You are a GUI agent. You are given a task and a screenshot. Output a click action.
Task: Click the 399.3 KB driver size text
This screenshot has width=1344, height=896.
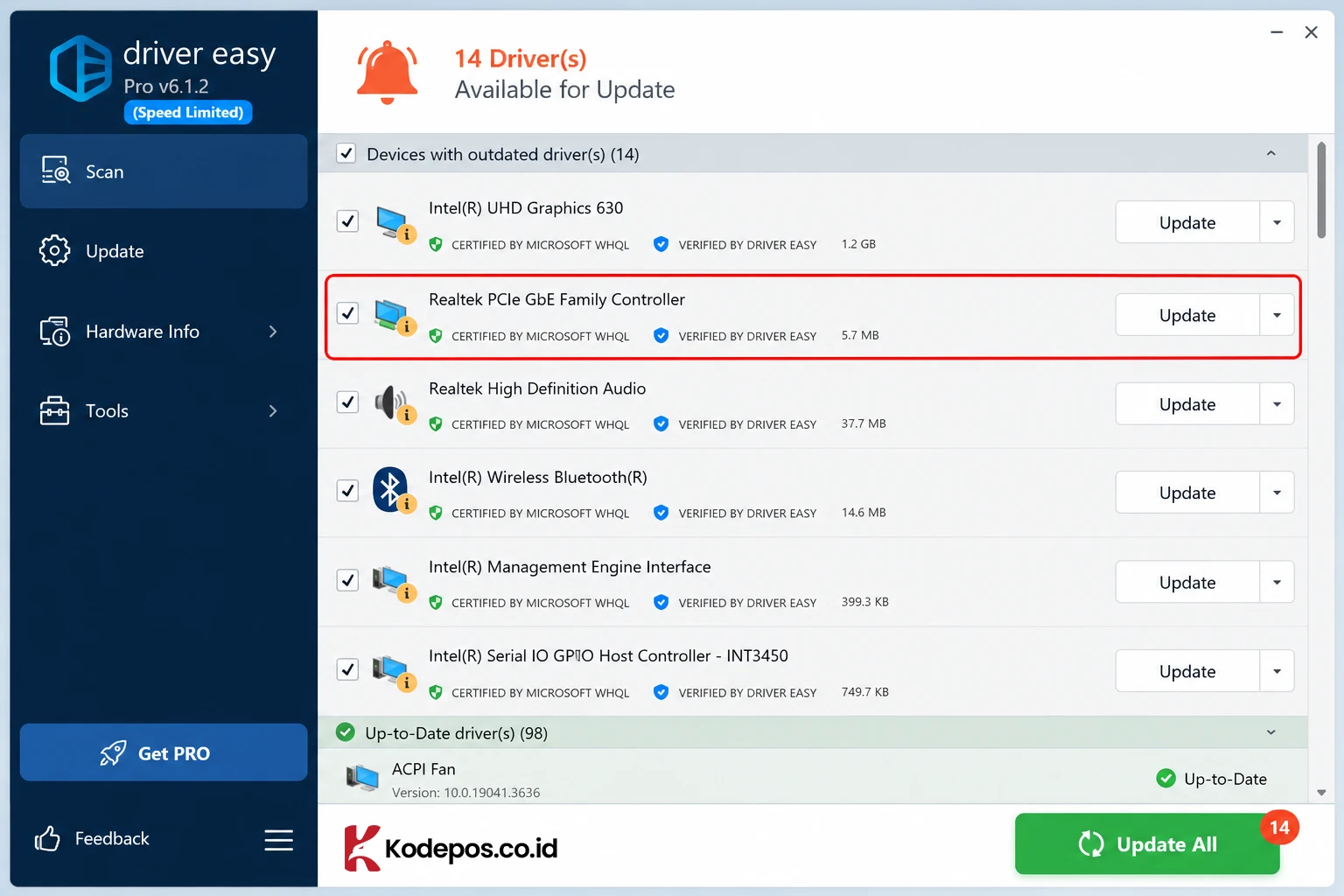pyautogui.click(x=864, y=602)
